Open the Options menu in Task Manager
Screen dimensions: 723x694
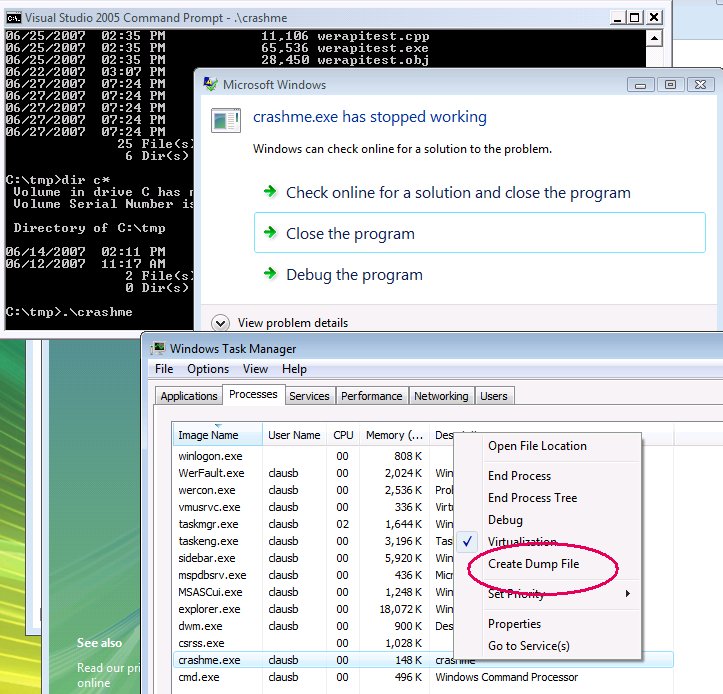(x=208, y=369)
